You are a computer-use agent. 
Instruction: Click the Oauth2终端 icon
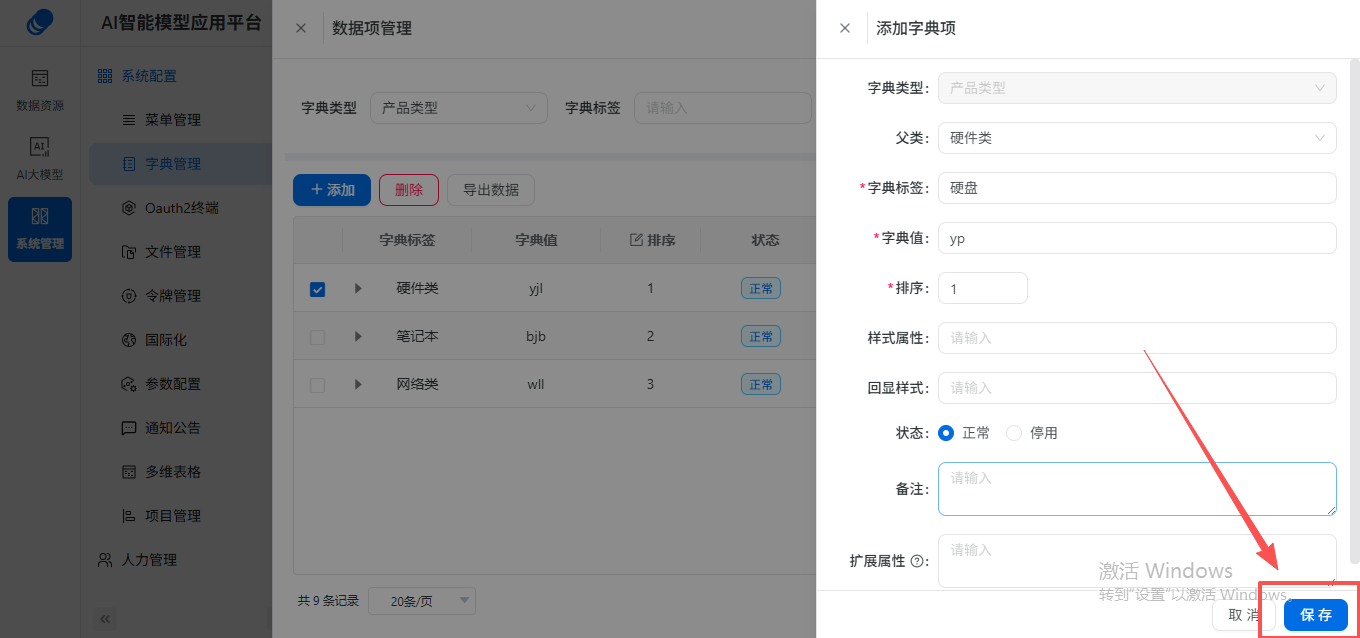[128, 208]
